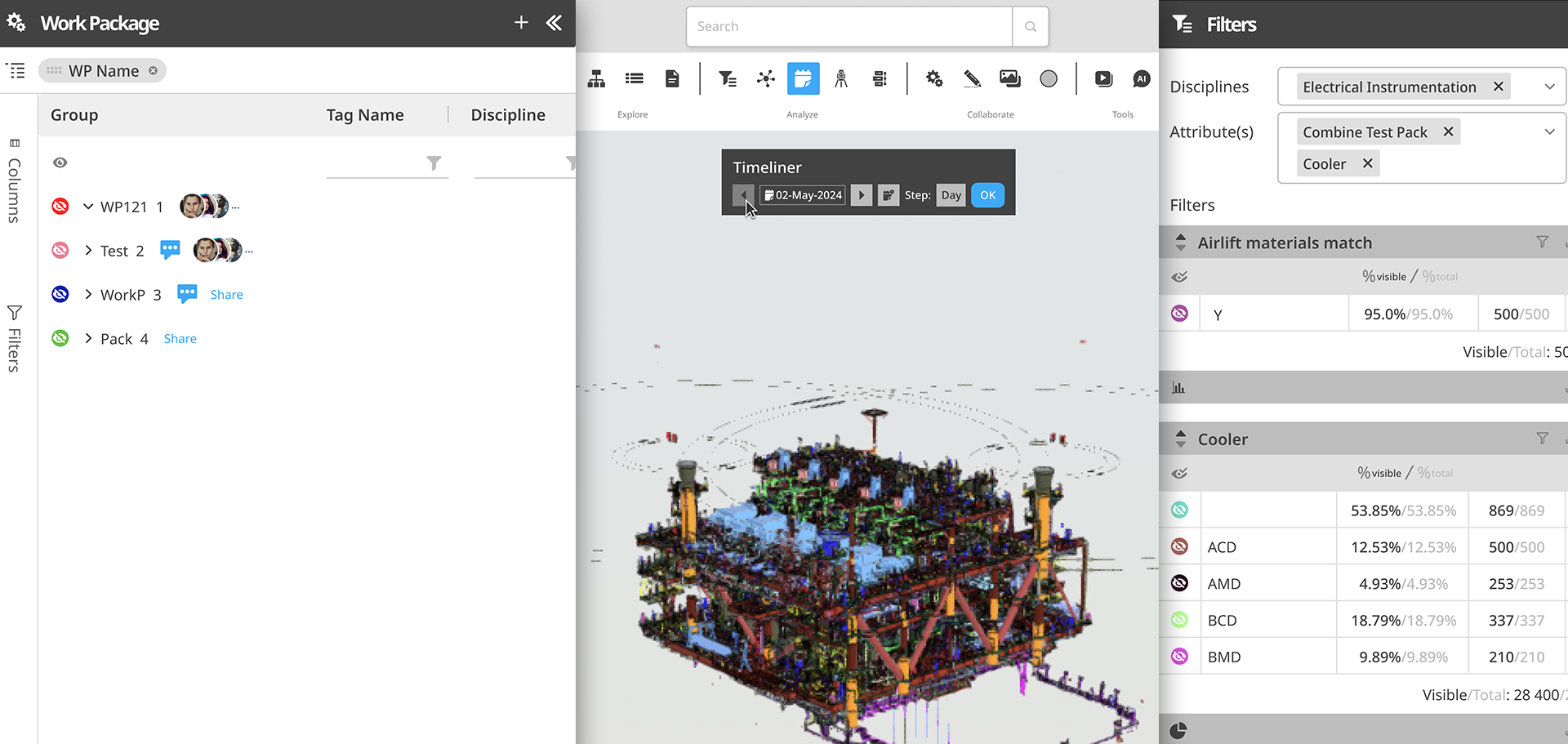
Task: Reorder the Cooler section with sort arrows
Action: (x=1180, y=439)
